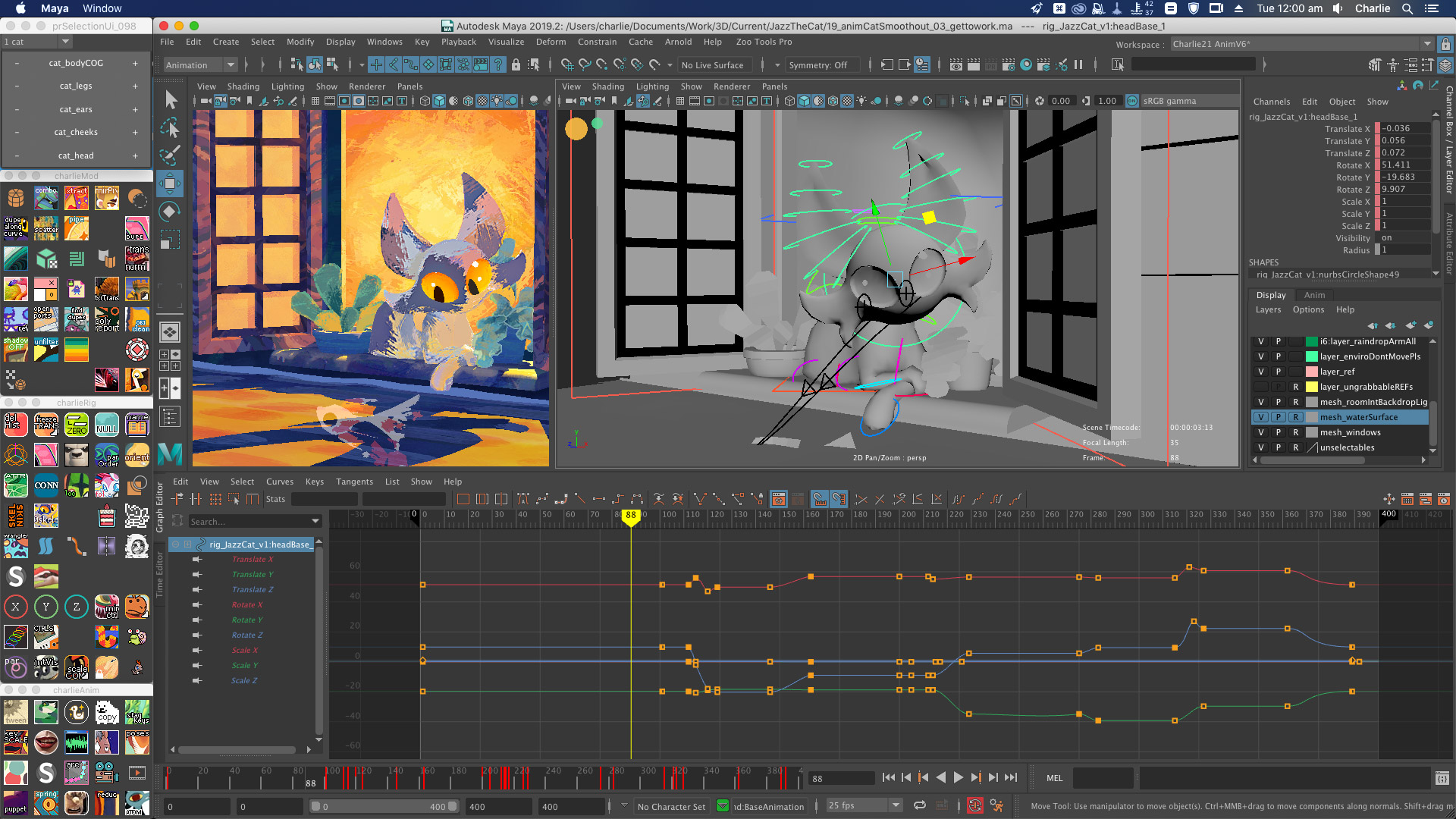Image resolution: width=1456 pixels, height=819 pixels.
Task: Go to end of playback range
Action: (x=1011, y=777)
